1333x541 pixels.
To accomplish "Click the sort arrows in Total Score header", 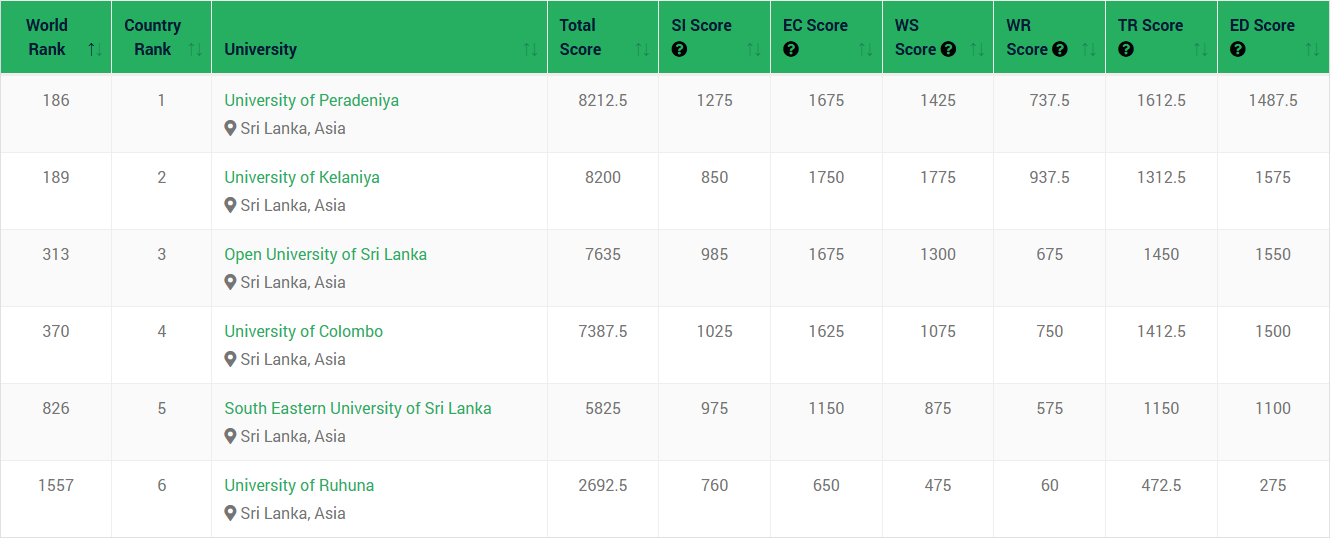I will [x=642, y=49].
